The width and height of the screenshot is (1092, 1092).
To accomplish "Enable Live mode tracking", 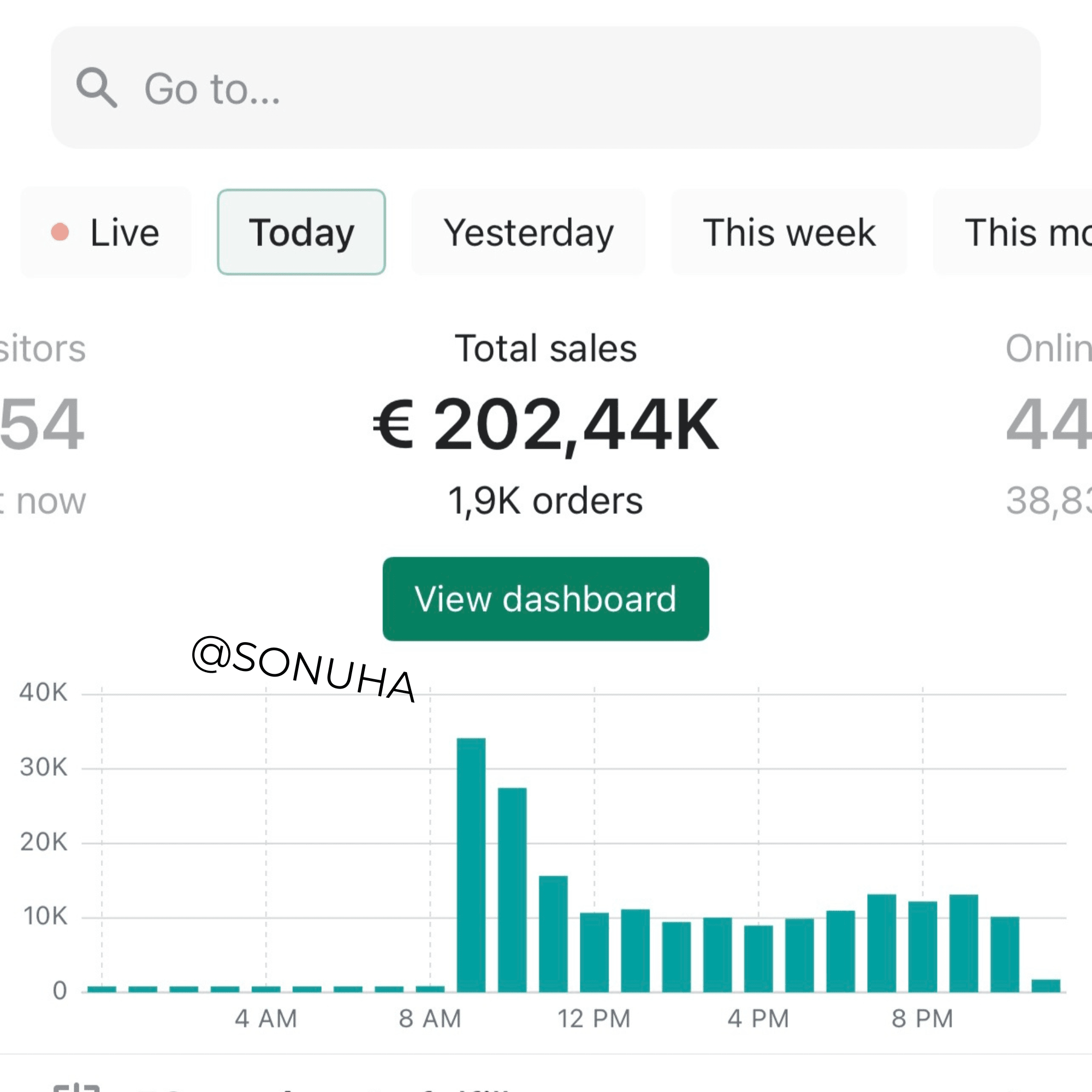I will tap(124, 232).
